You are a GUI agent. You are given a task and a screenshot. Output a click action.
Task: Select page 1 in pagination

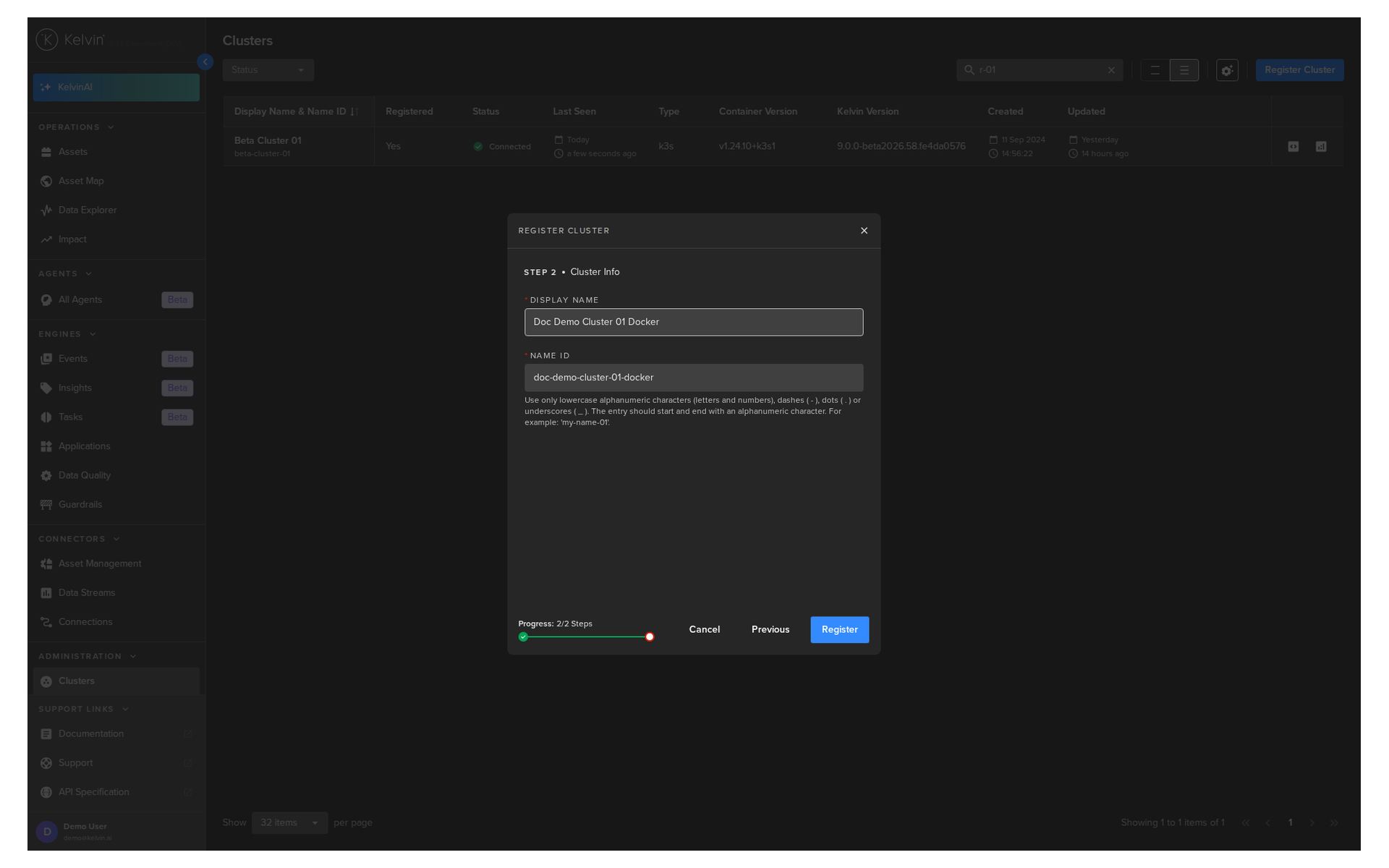click(x=1290, y=823)
